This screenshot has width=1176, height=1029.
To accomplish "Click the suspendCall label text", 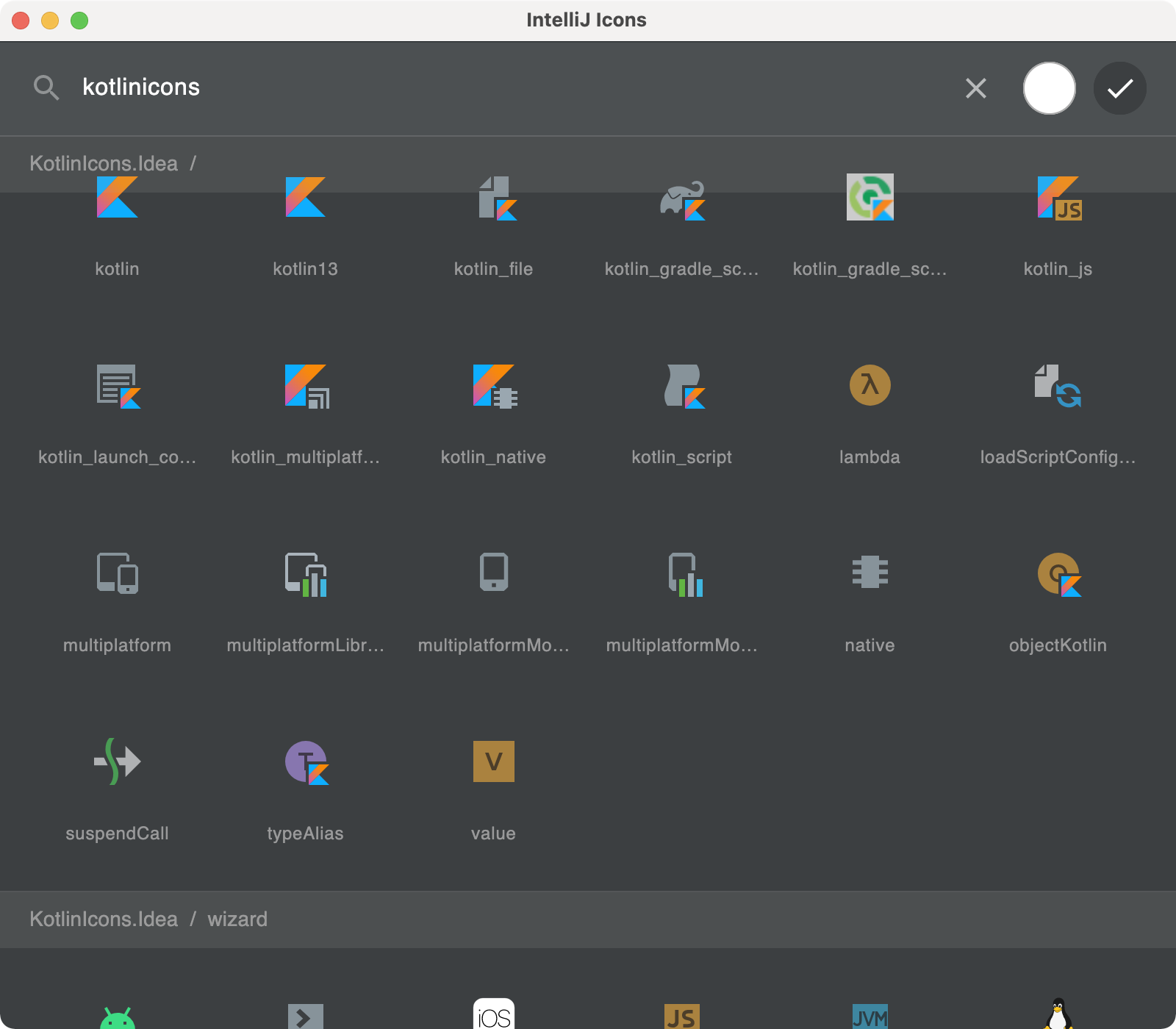I will (x=117, y=833).
